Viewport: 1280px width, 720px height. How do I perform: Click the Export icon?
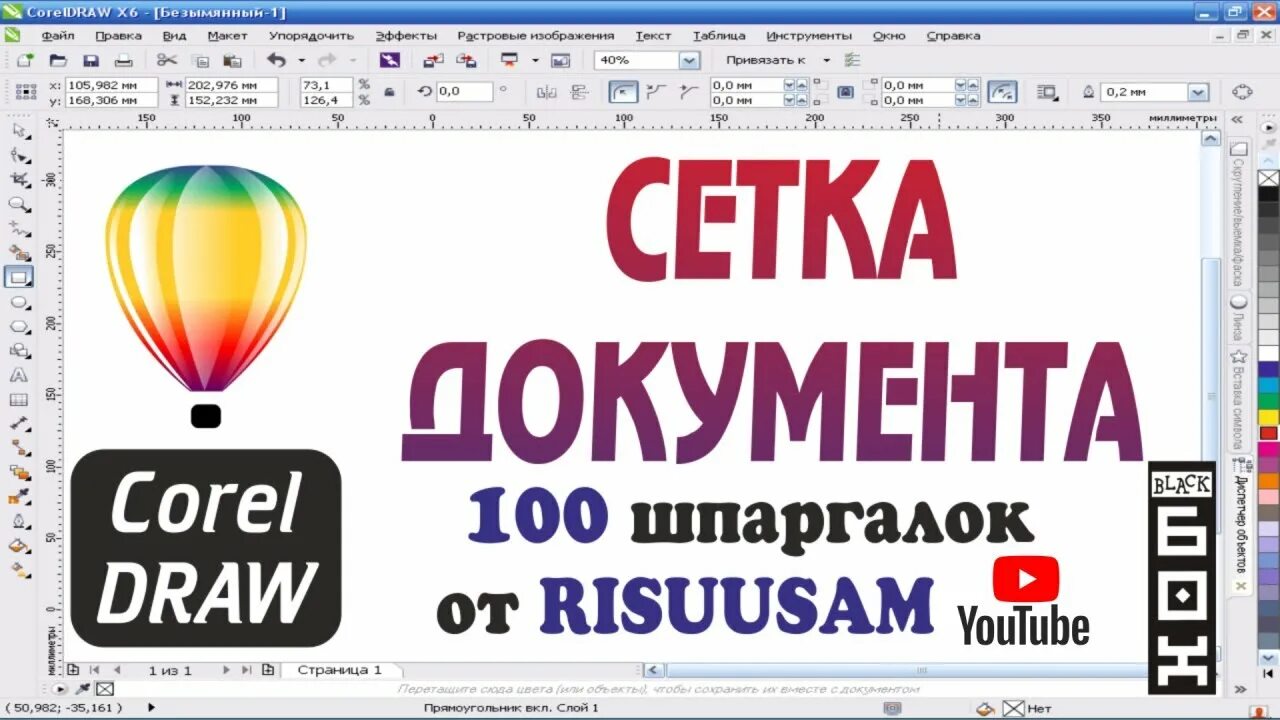coord(467,60)
